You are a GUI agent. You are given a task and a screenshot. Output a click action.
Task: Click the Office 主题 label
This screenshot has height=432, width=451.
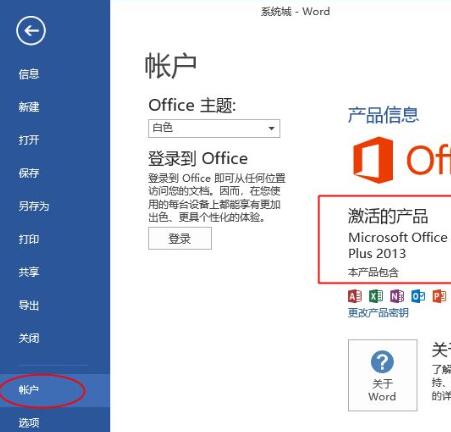[192, 106]
